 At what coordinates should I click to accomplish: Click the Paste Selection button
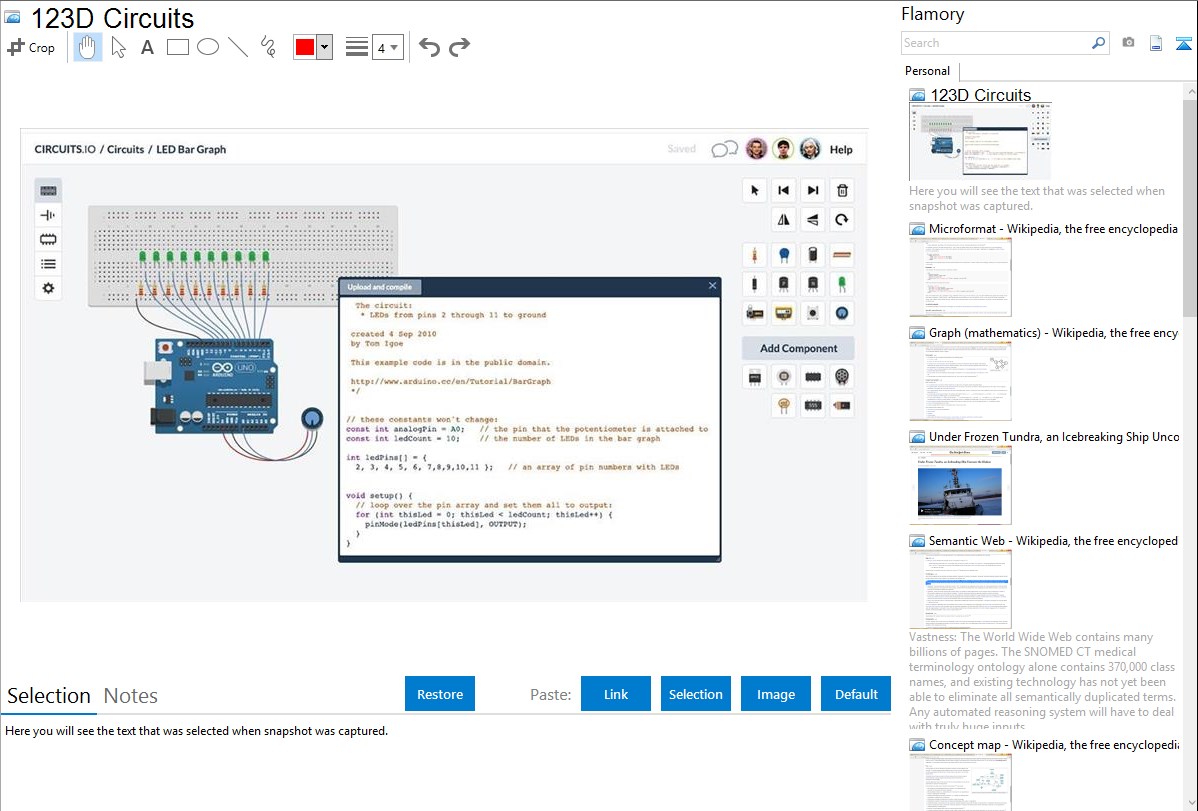(x=695, y=694)
